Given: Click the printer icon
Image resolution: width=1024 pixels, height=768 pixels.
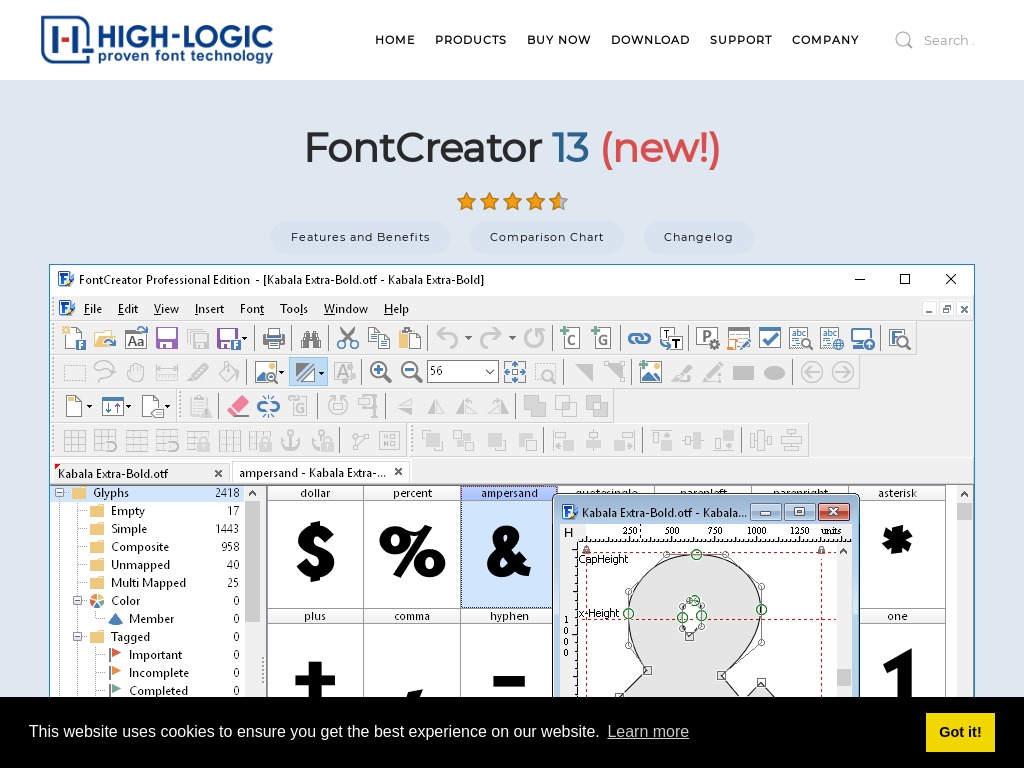Looking at the screenshot, I should tap(274, 338).
